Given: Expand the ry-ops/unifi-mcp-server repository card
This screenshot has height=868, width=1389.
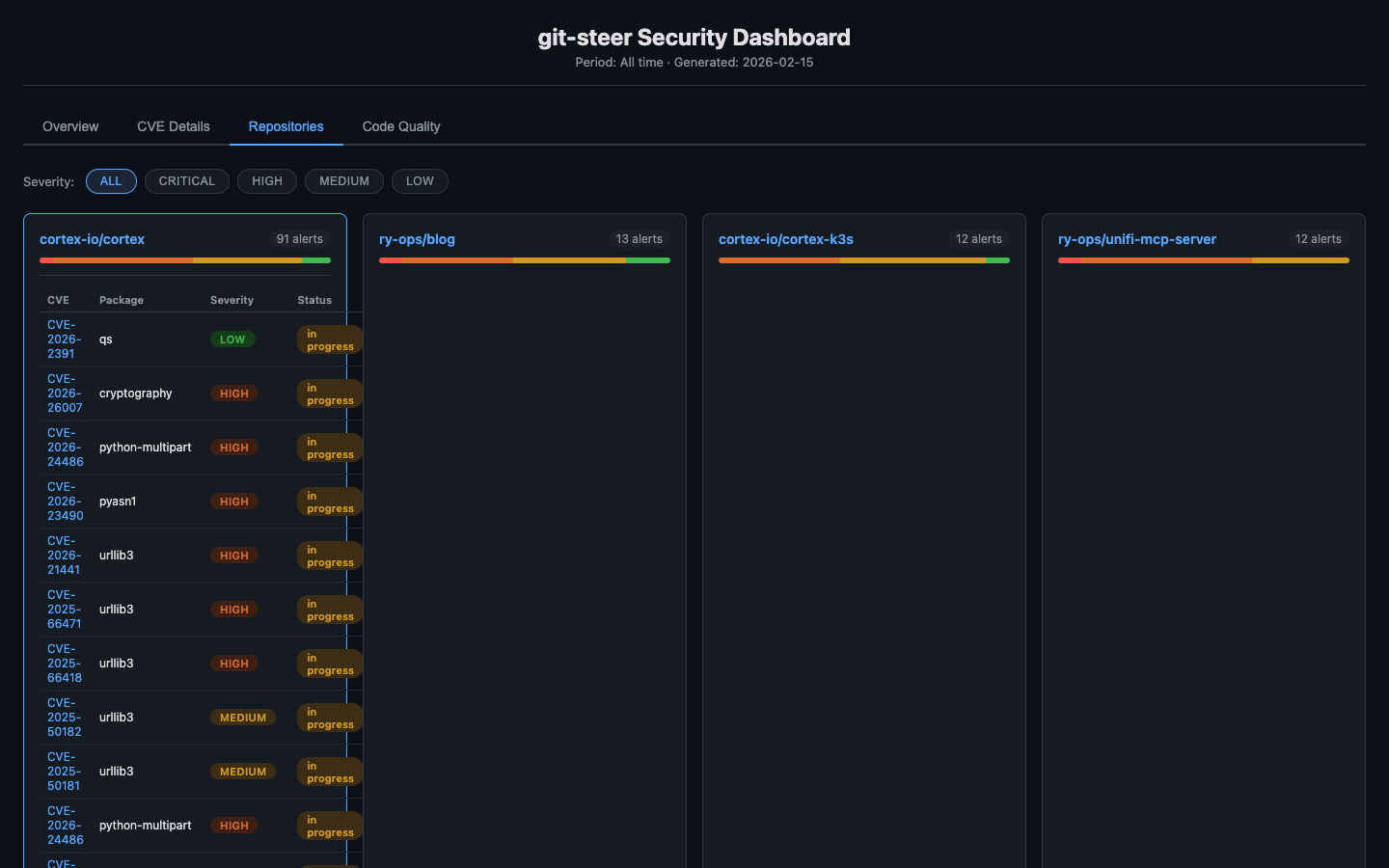Looking at the screenshot, I should [x=1137, y=239].
